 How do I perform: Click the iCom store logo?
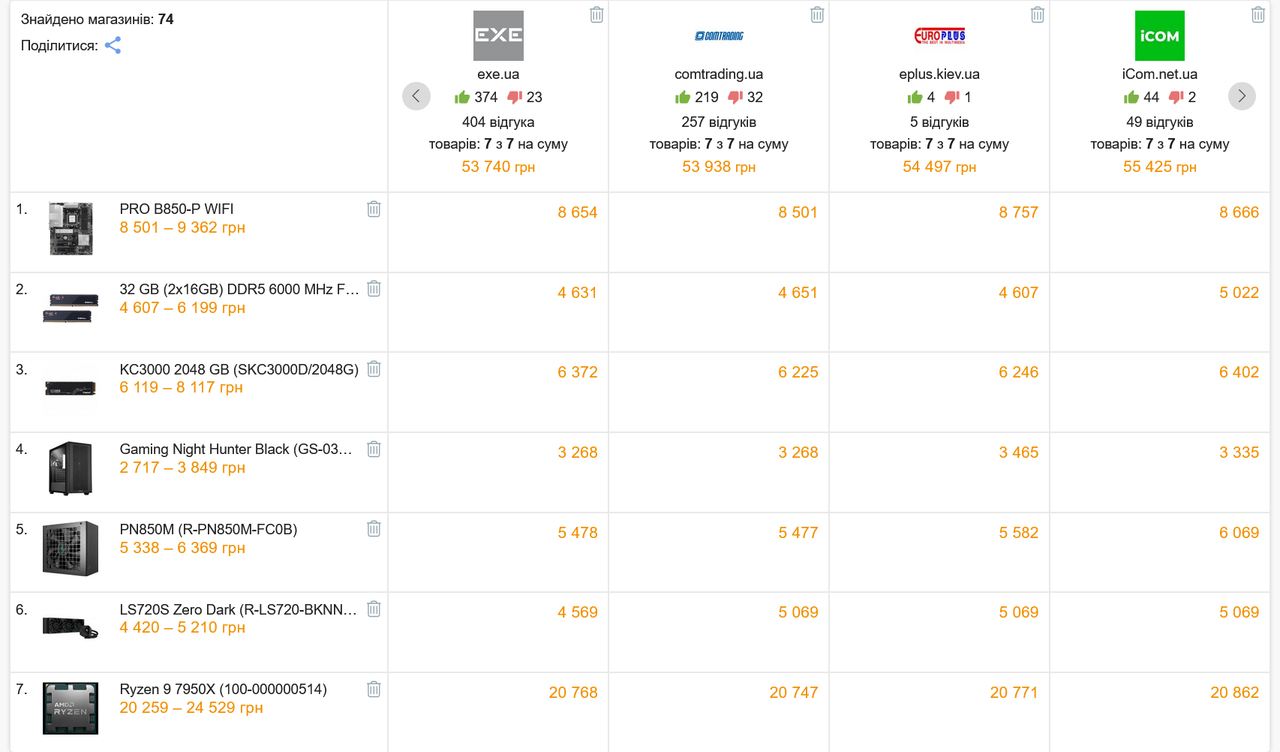pos(1160,36)
